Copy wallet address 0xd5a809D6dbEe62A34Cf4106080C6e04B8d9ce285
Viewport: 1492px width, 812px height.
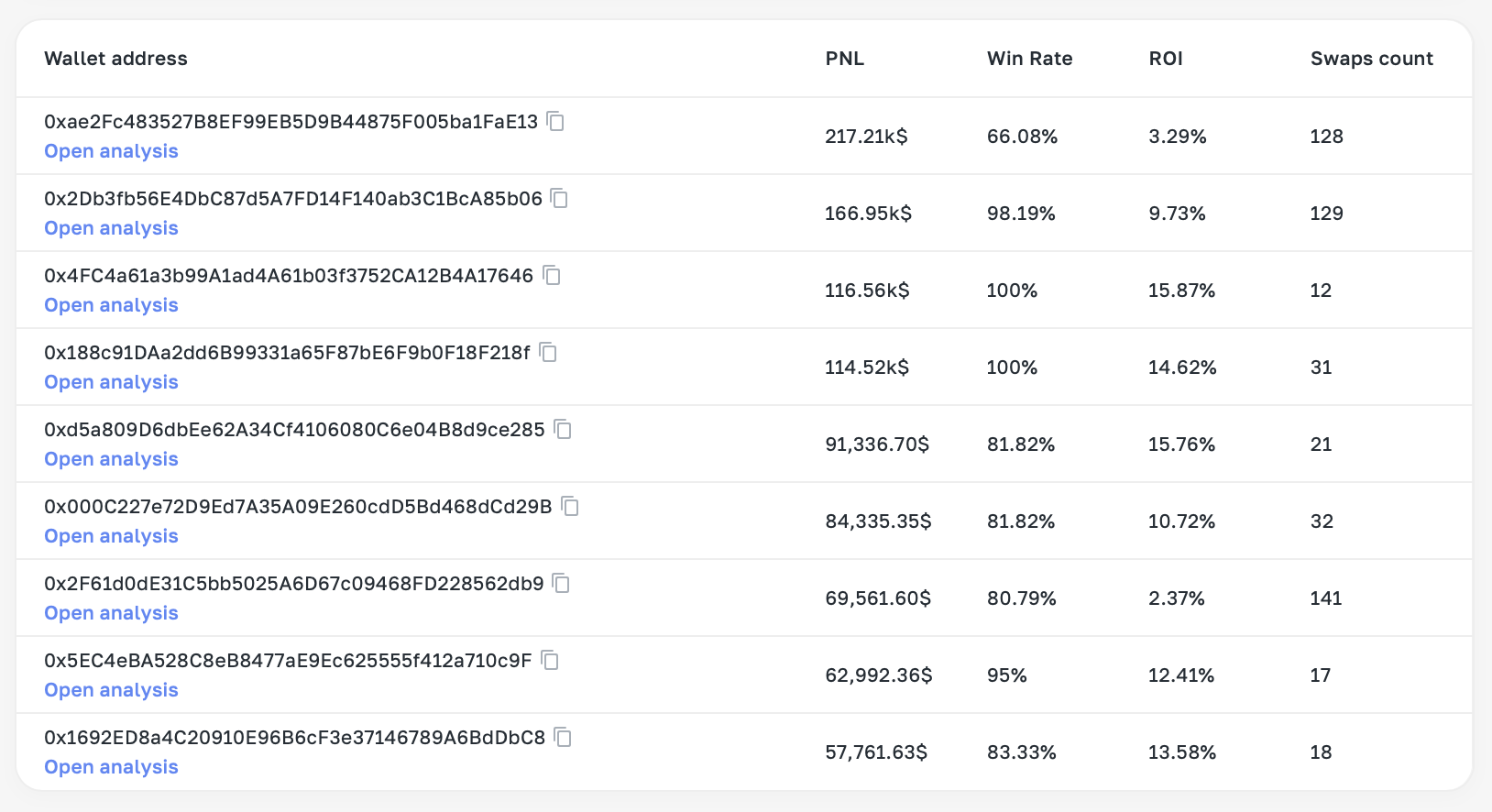[x=563, y=429]
